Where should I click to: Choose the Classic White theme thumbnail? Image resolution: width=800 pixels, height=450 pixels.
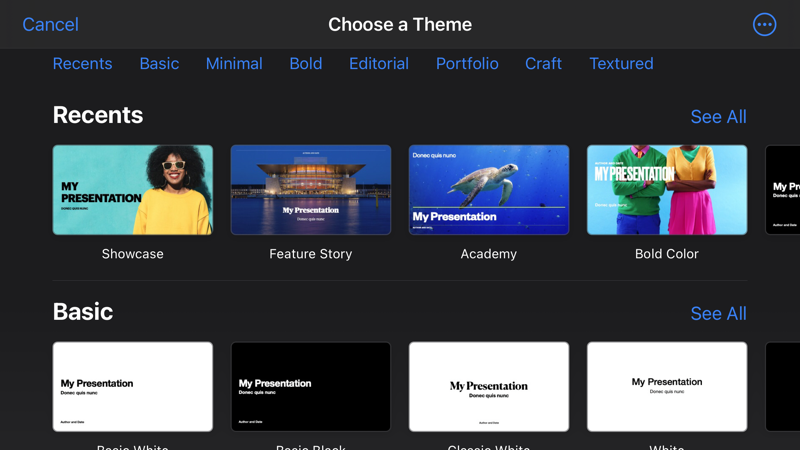(x=489, y=387)
